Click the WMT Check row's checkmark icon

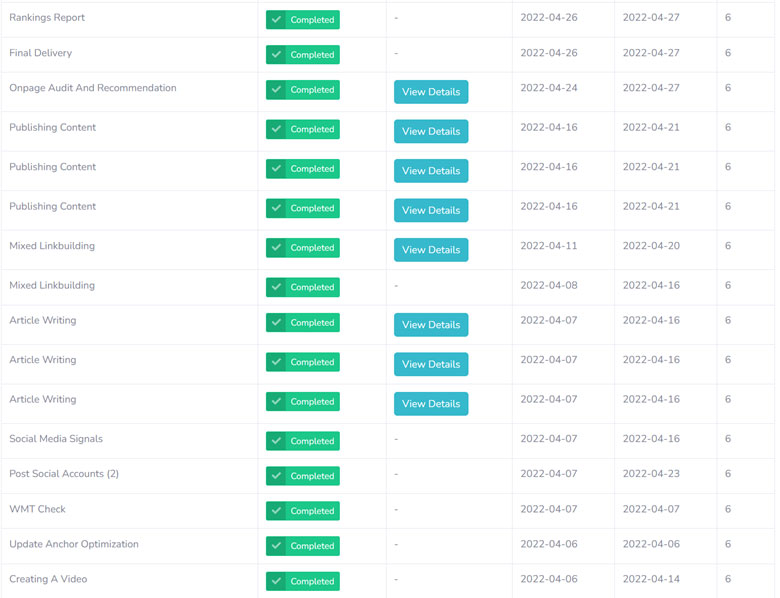tap(275, 511)
